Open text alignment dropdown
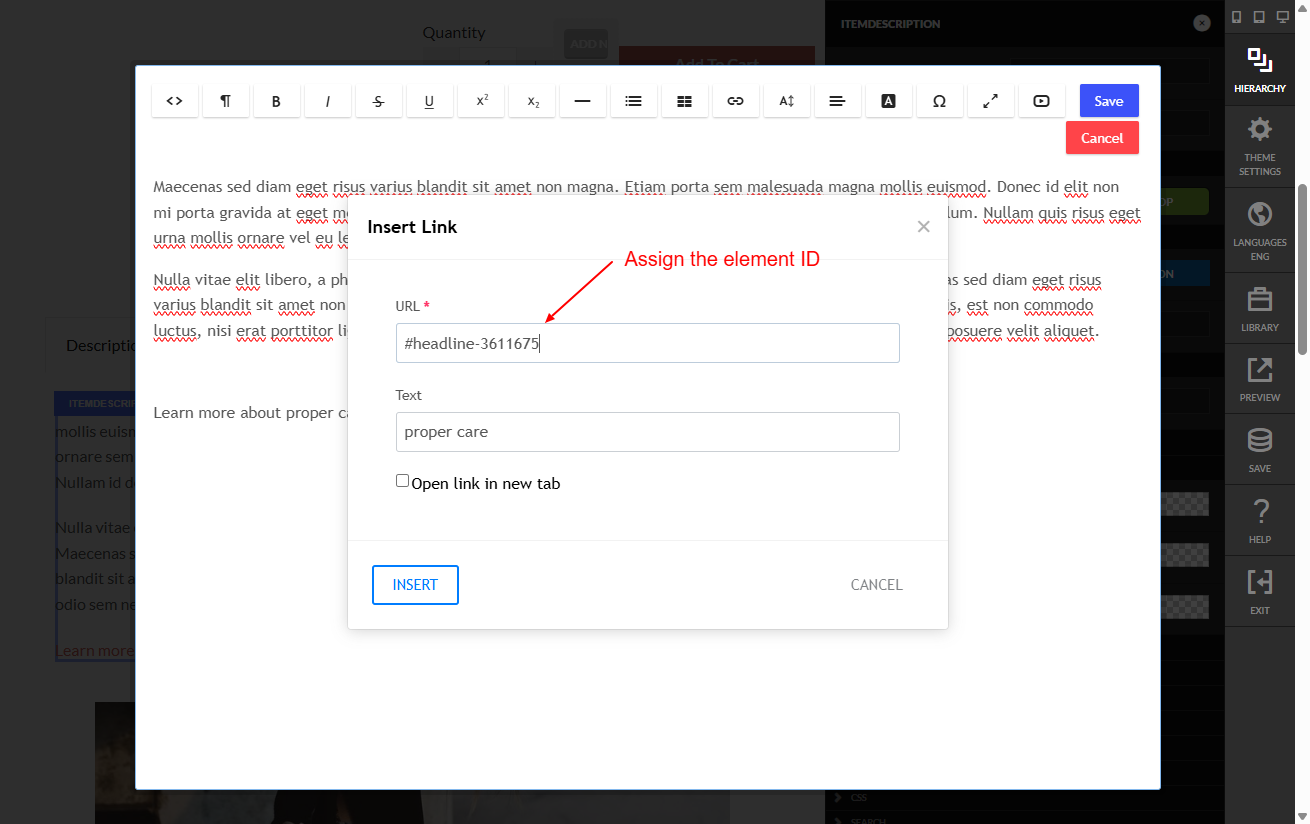Screen dimensions: 1310x824 pyautogui.click(x=838, y=101)
